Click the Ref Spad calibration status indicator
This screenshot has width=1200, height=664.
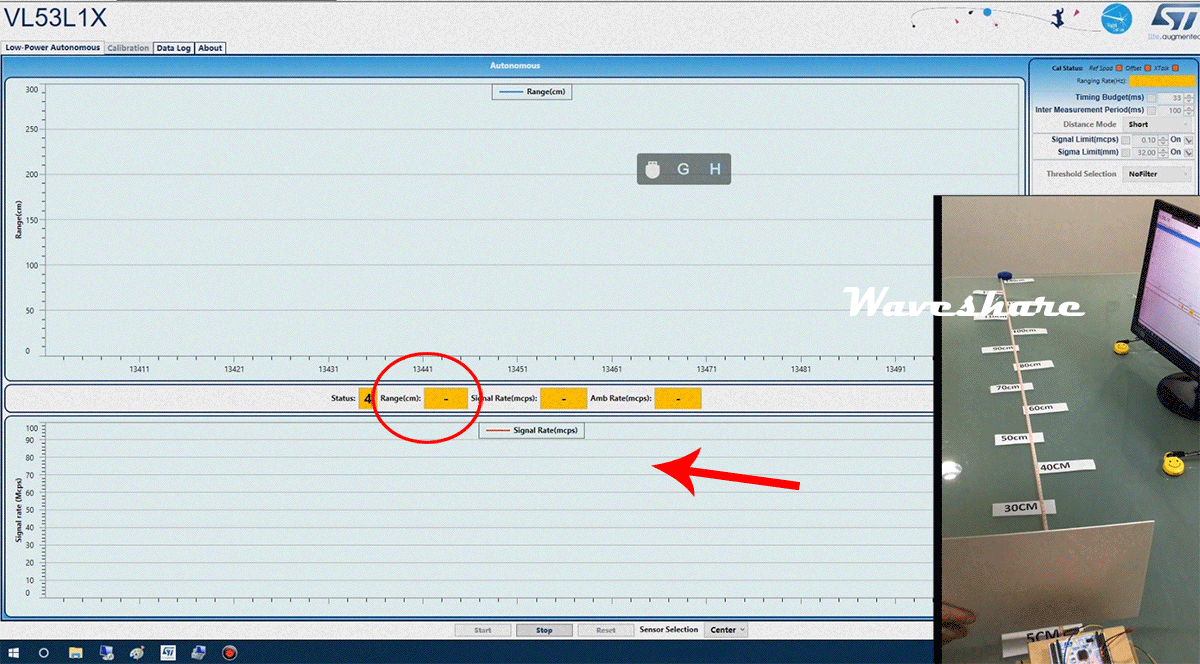(1119, 68)
